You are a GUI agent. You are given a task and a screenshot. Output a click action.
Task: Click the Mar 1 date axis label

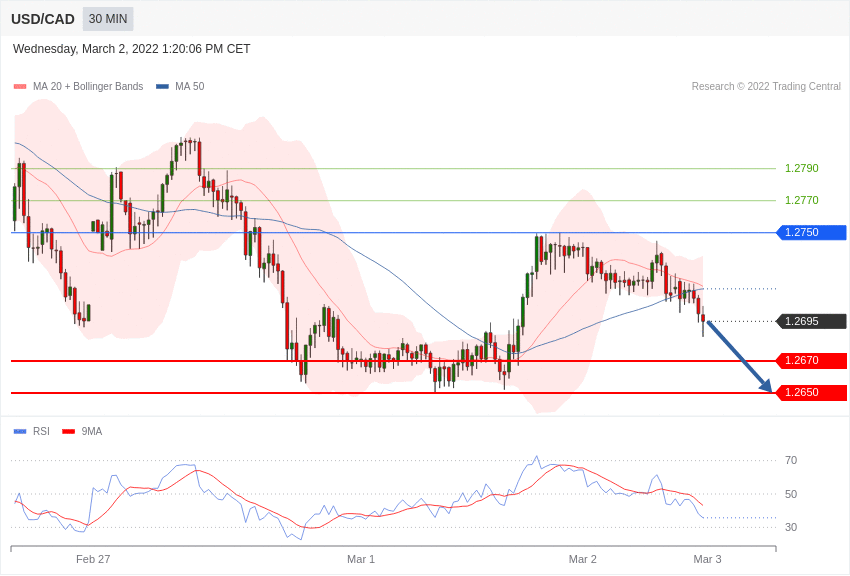click(361, 559)
